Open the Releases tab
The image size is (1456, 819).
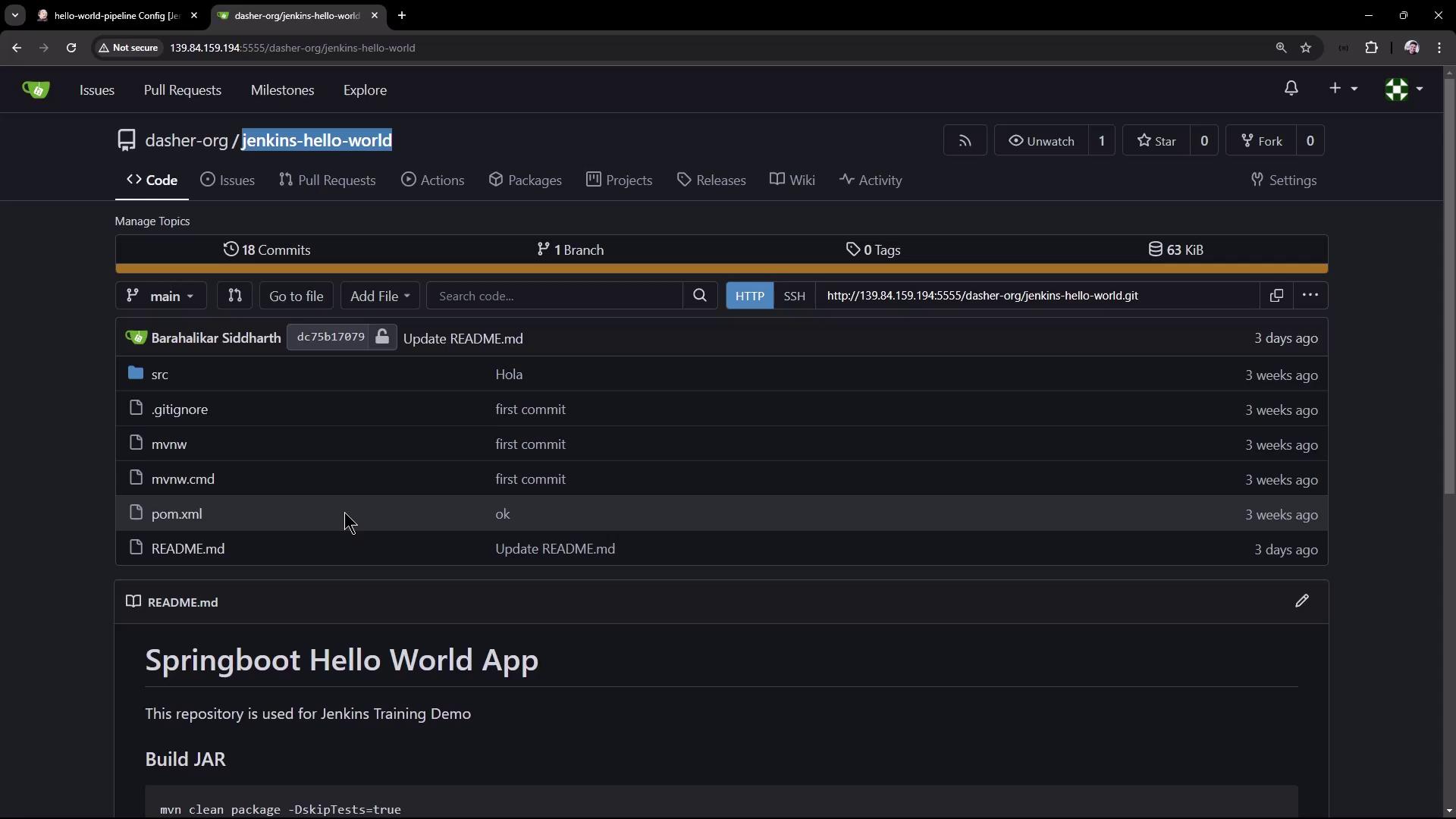tap(711, 180)
